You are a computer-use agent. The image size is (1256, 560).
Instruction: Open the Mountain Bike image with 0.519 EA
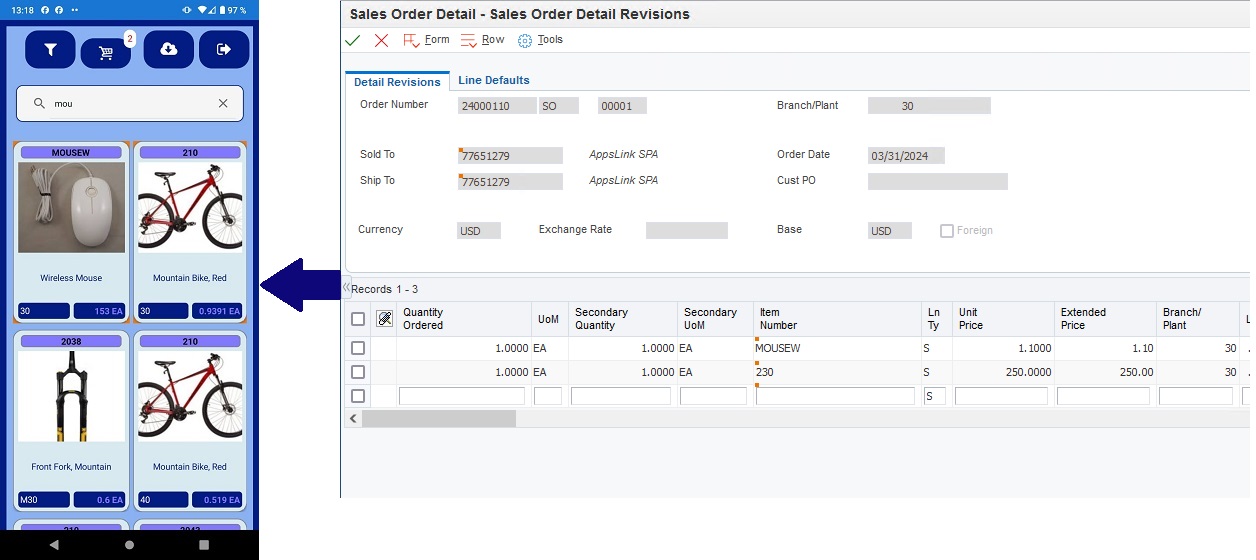pos(190,396)
